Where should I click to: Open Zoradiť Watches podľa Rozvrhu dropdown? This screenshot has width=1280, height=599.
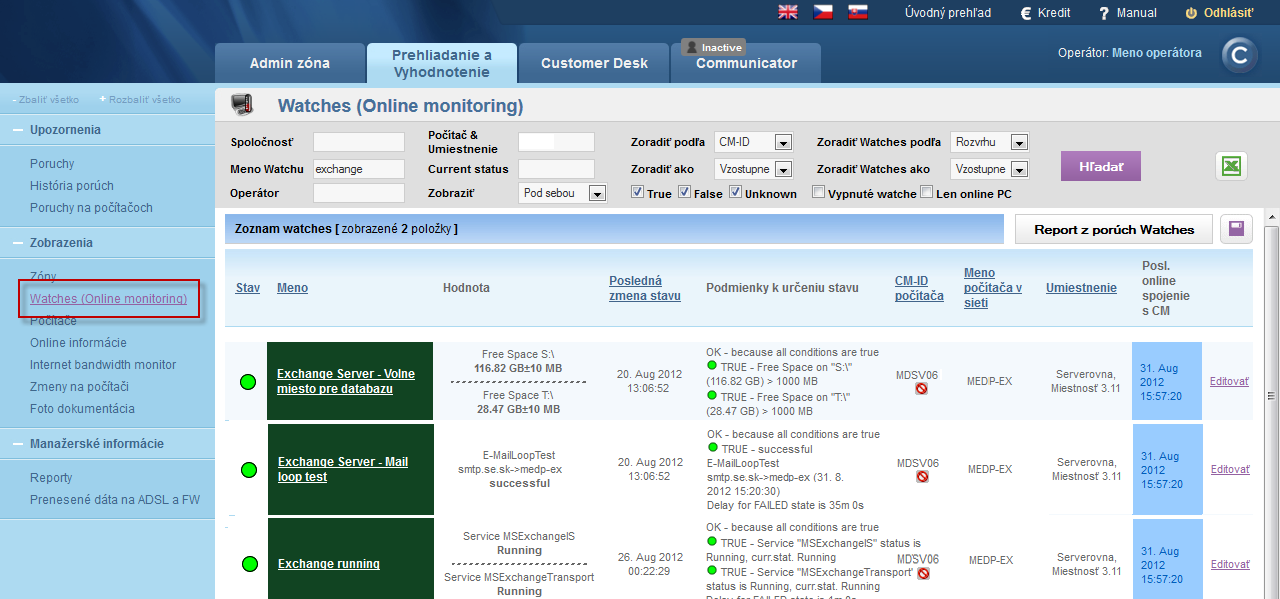989,143
